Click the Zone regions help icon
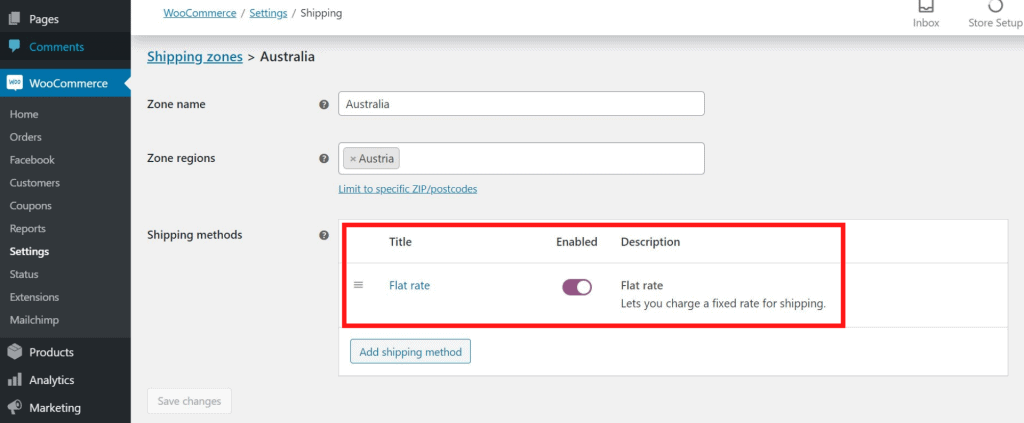Image resolution: width=1024 pixels, height=423 pixels. tap(323, 159)
